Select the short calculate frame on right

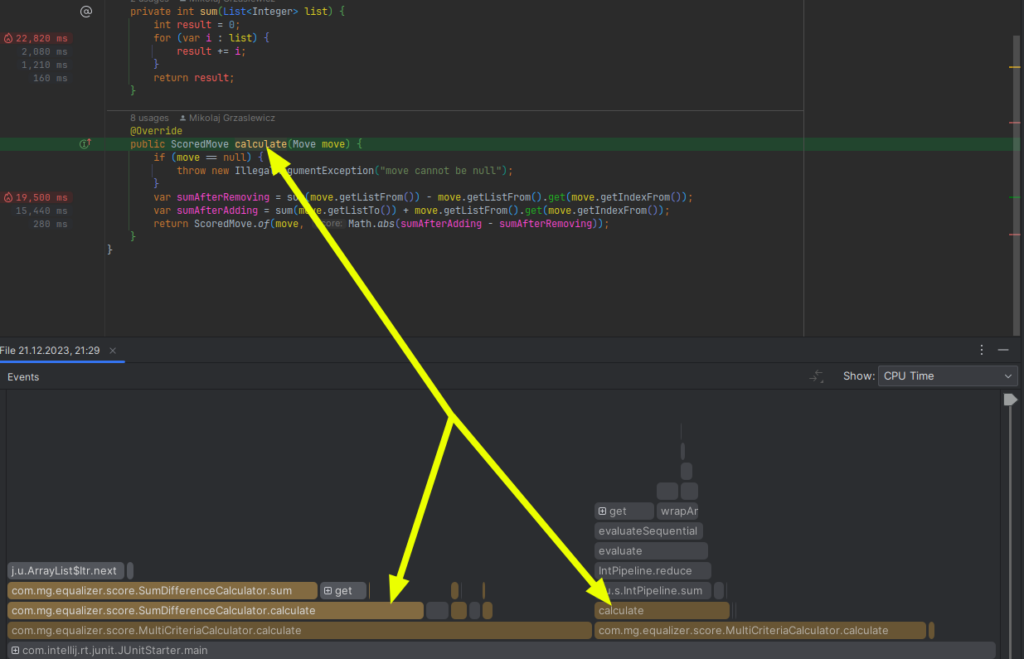[662, 611]
